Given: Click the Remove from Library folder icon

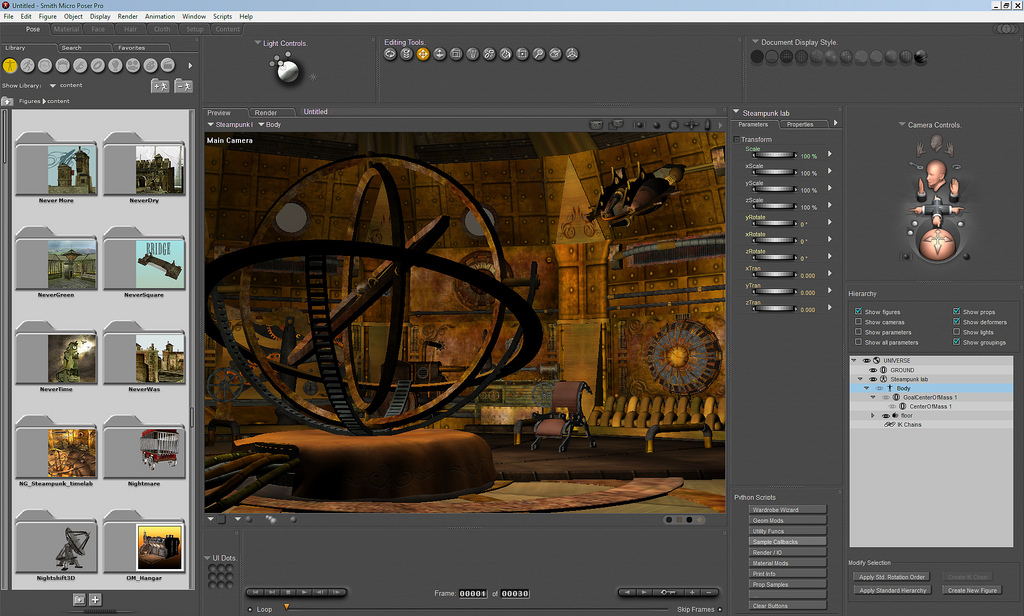Looking at the screenshot, I should pyautogui.click(x=183, y=86).
